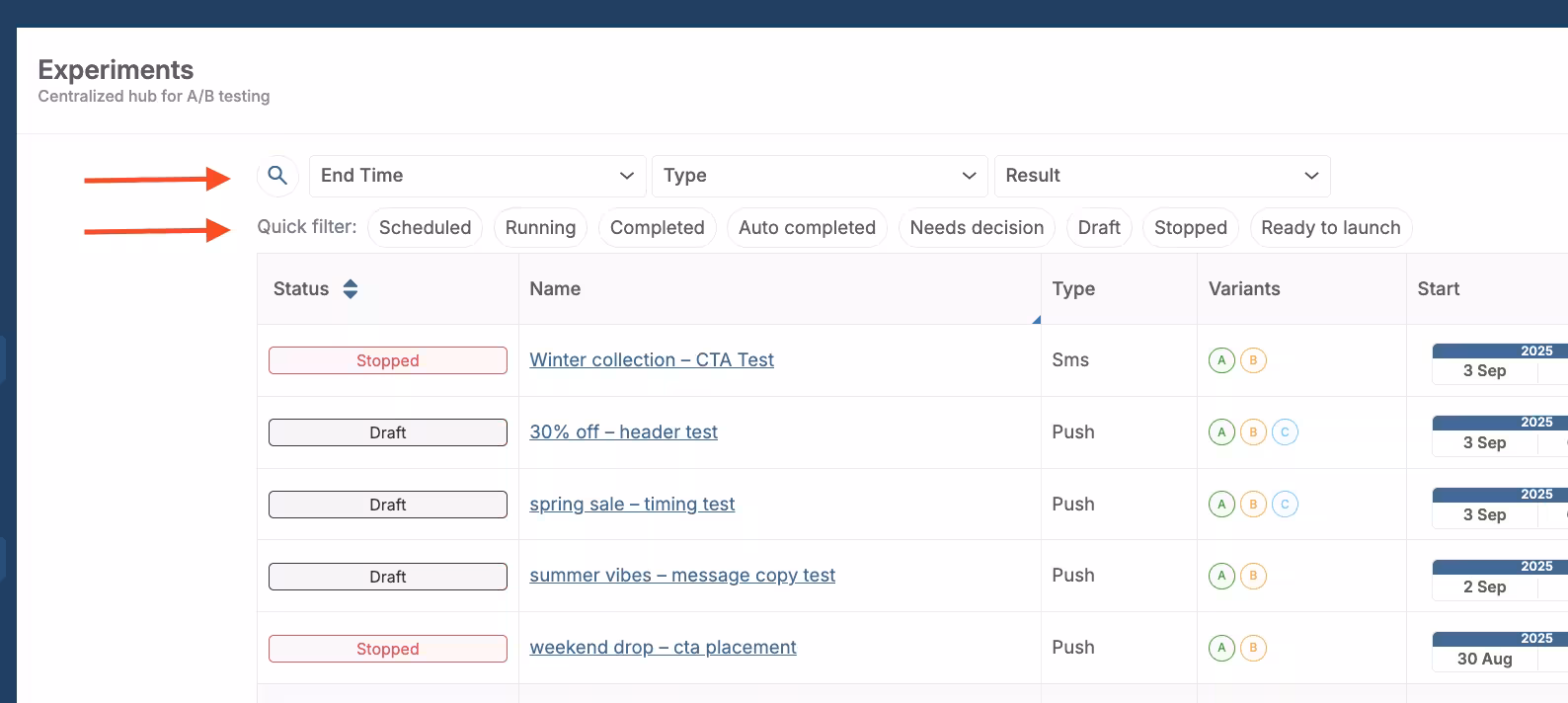This screenshot has width=1568, height=703.
Task: Toggle the Needs decision quick filter
Action: (976, 228)
